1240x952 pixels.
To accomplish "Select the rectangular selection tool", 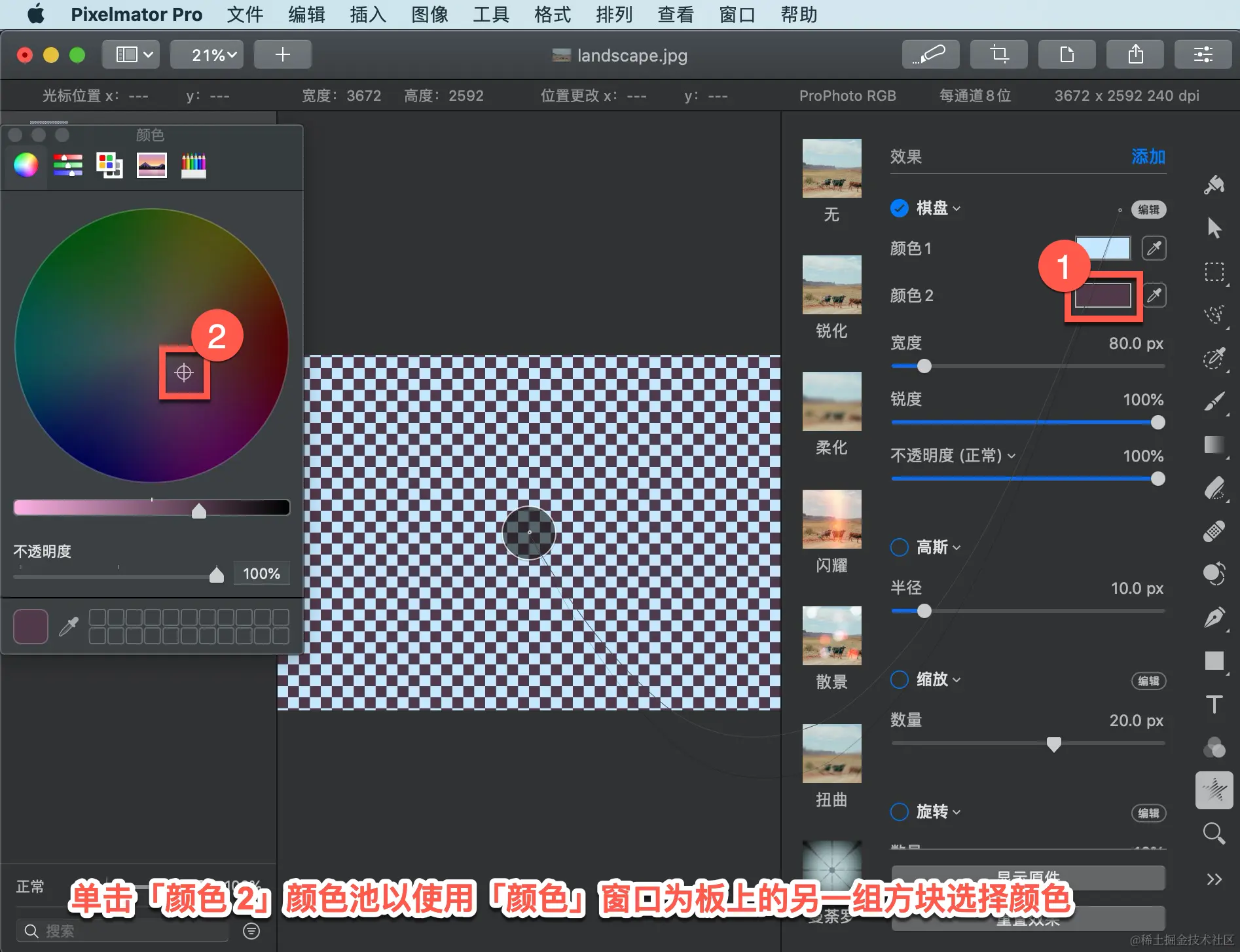I will (x=1214, y=272).
